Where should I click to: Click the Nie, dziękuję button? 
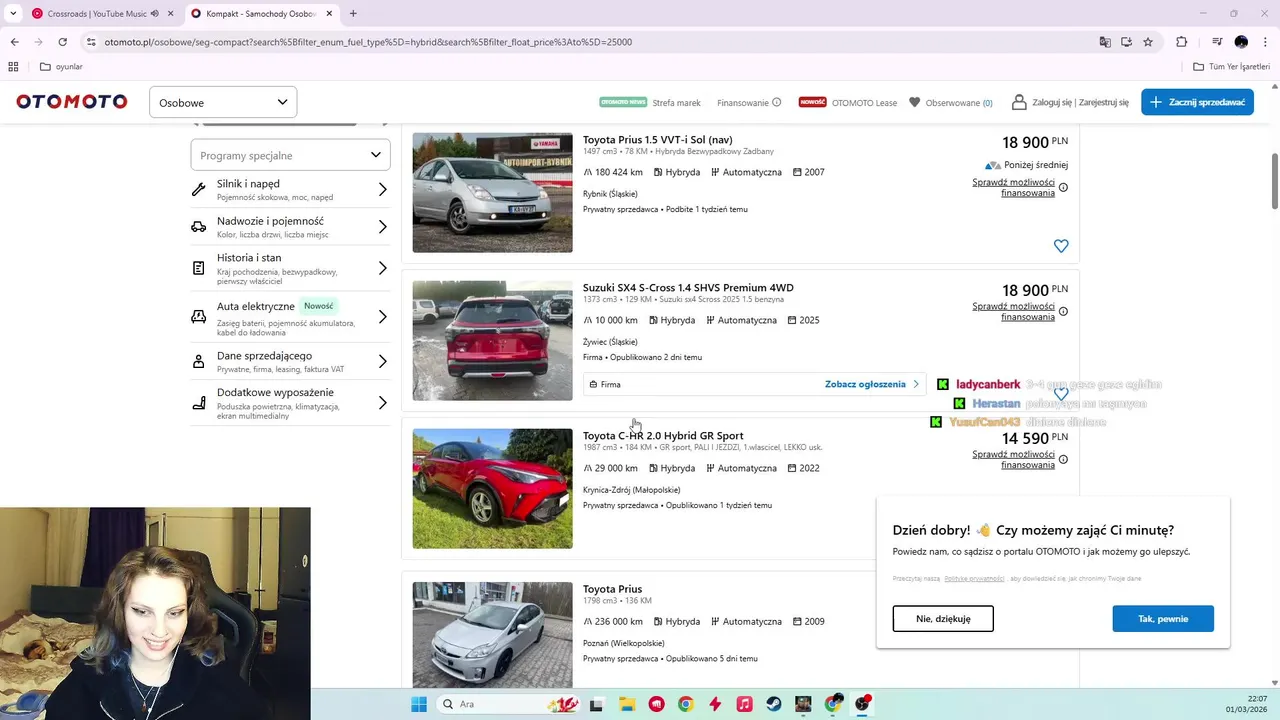pos(943,618)
